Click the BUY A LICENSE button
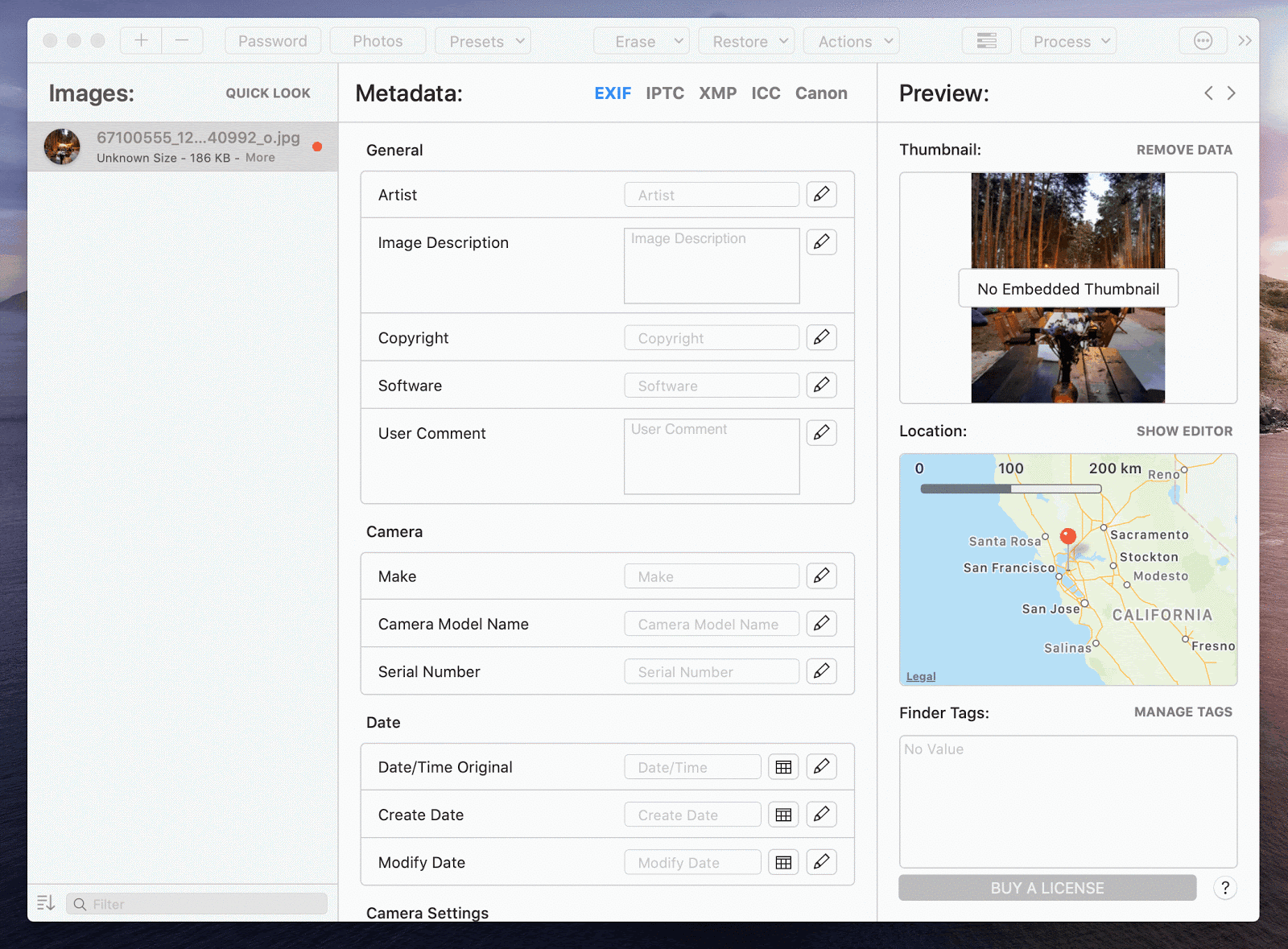The width and height of the screenshot is (1288, 949). point(1047,888)
